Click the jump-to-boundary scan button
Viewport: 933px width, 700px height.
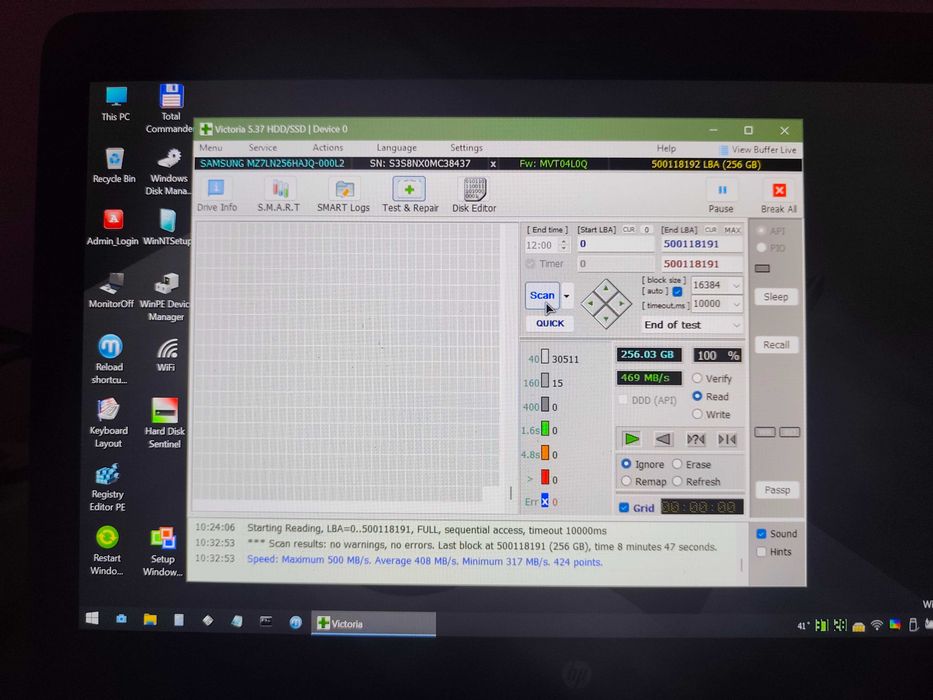point(727,439)
